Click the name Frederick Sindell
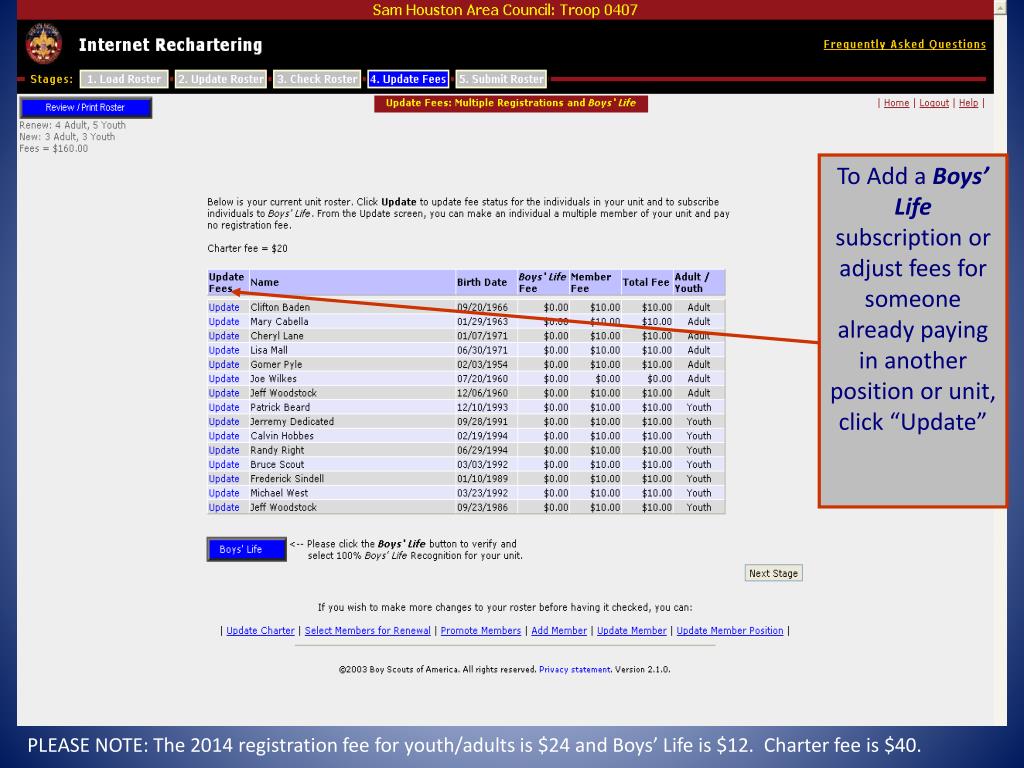The height and width of the screenshot is (768, 1024). click(x=287, y=479)
